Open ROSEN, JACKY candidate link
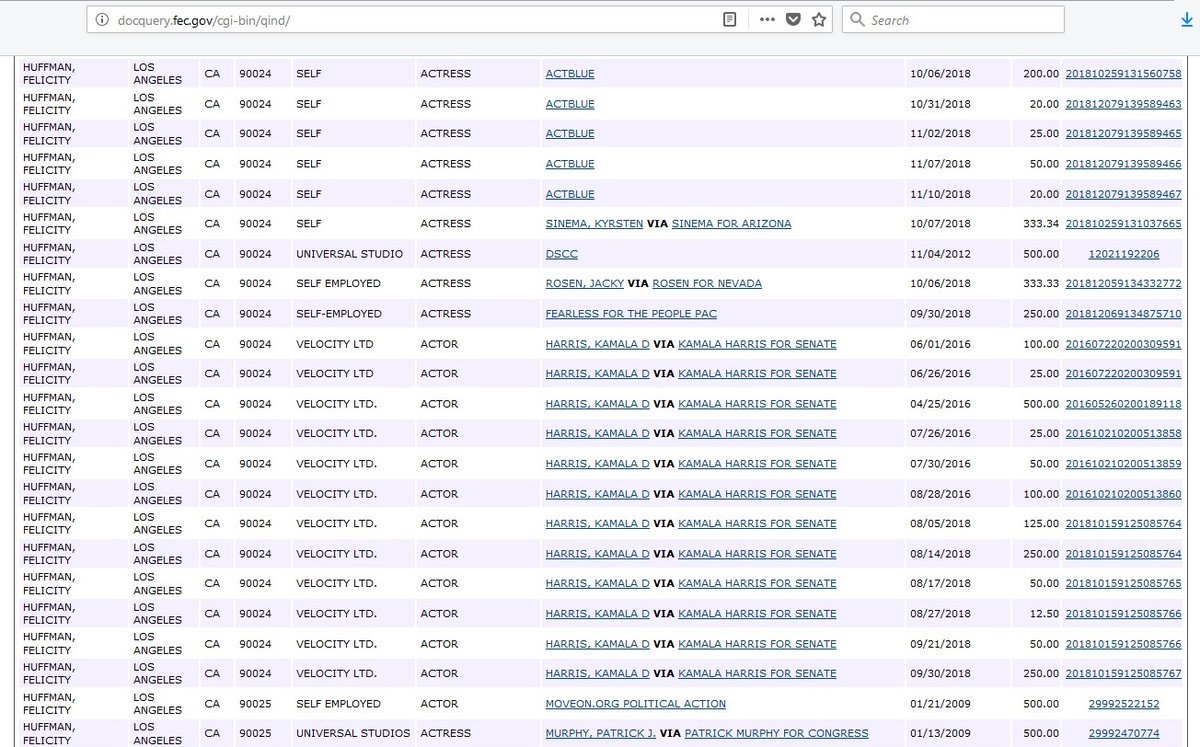The image size is (1200, 747). 585,284
